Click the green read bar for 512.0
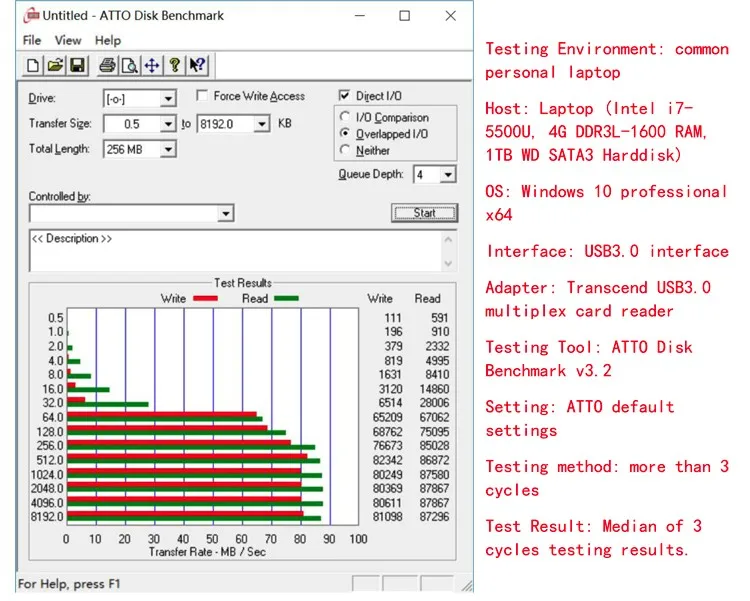 (x=194, y=461)
